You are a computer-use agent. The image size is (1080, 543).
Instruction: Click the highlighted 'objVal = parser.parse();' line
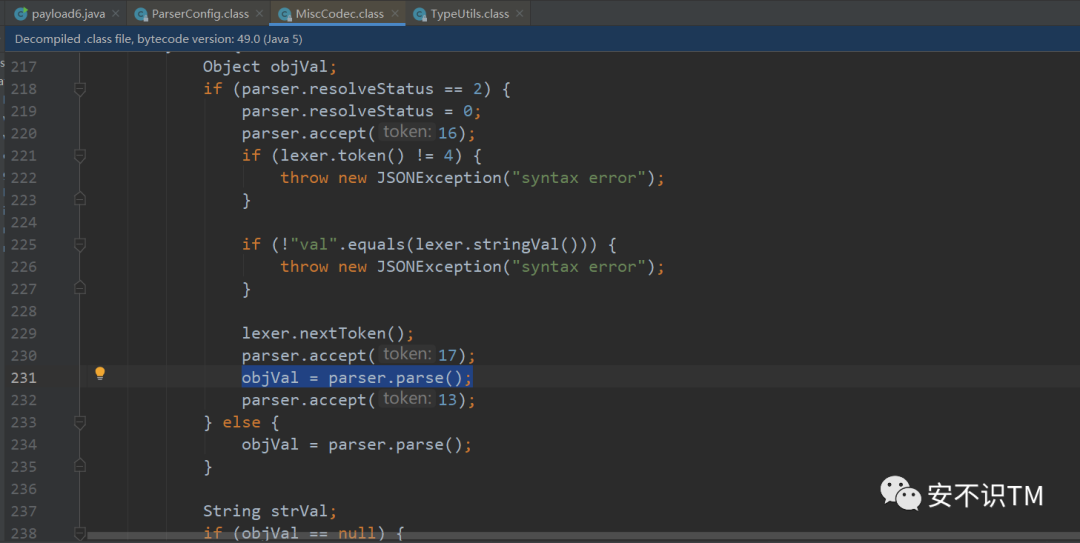pyautogui.click(x=357, y=378)
